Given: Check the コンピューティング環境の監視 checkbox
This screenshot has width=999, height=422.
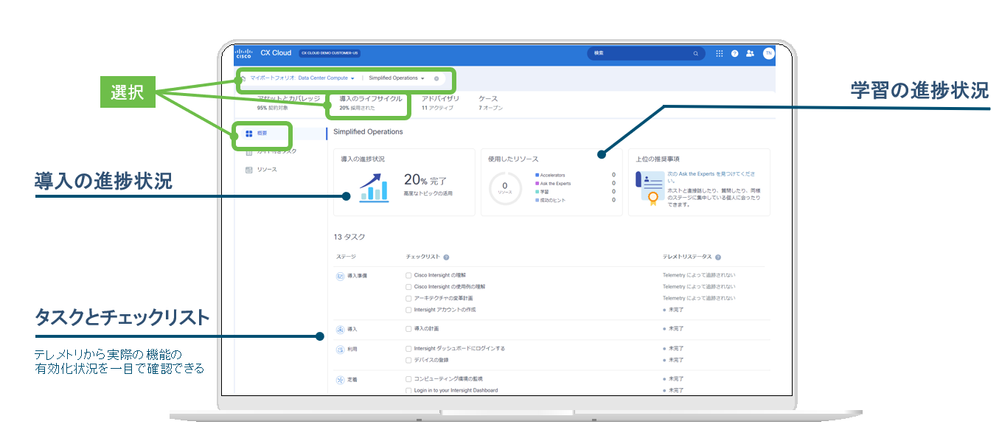Looking at the screenshot, I should 408,379.
